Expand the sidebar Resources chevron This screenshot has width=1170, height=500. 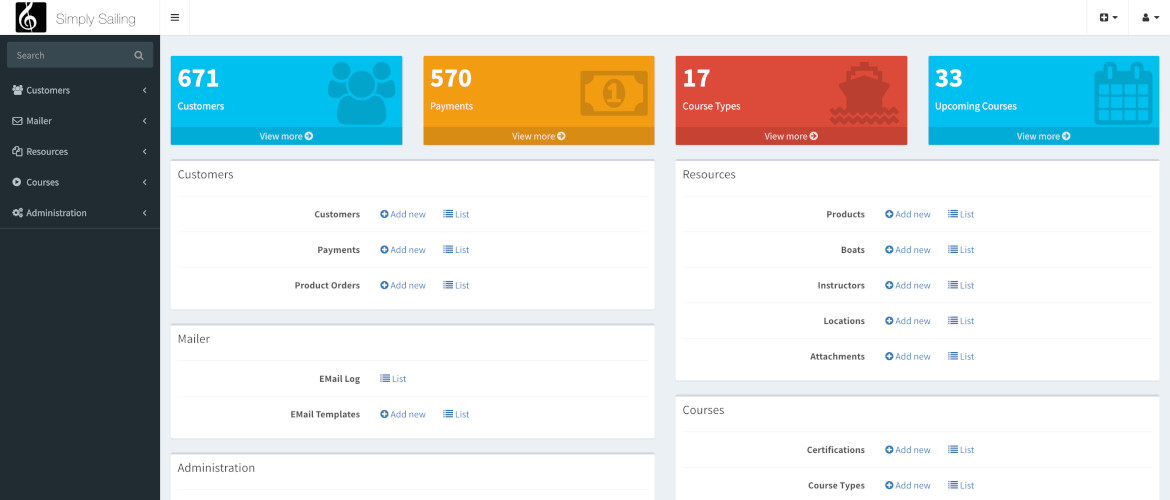[145, 151]
